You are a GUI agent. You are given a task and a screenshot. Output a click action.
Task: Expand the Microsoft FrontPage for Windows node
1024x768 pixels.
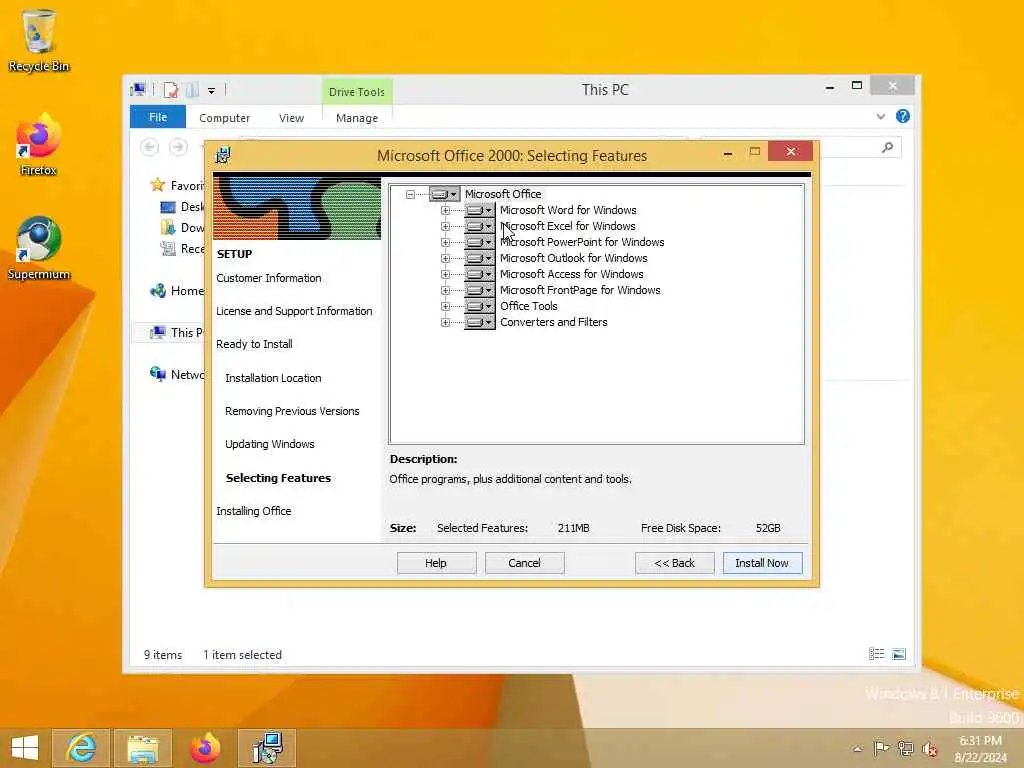point(445,291)
